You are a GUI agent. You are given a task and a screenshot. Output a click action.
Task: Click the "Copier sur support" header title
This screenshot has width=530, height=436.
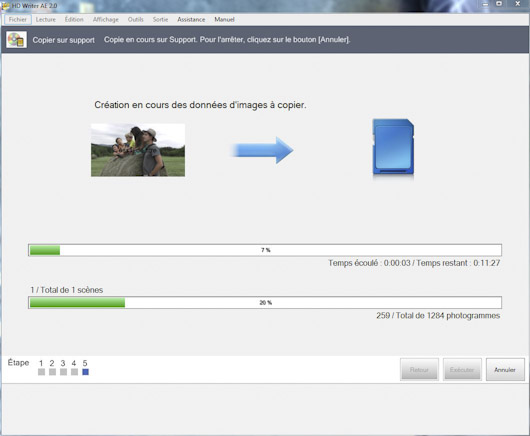64,40
